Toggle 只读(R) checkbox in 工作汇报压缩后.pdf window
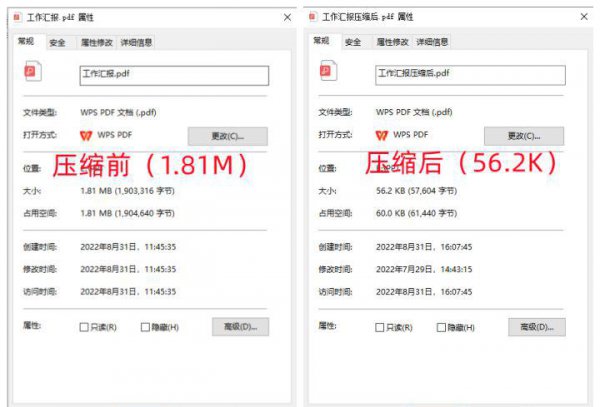The width and height of the screenshot is (600, 407). 380,327
